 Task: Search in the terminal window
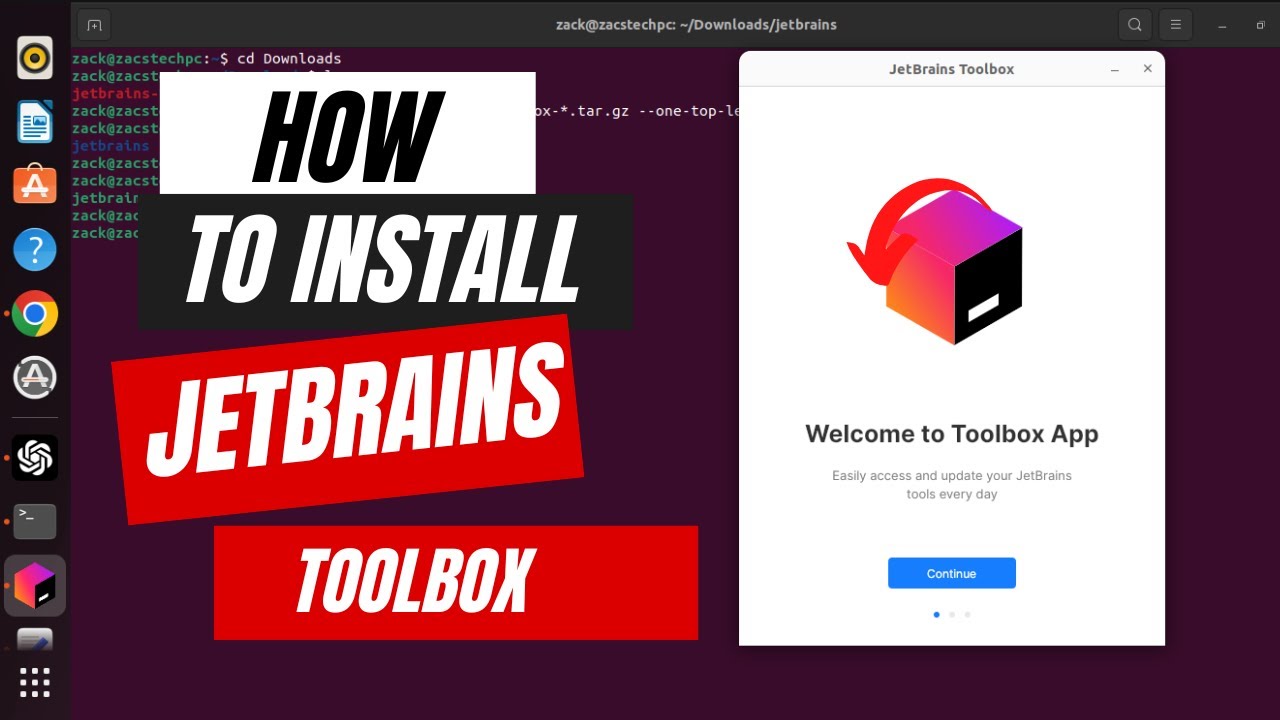(1134, 25)
